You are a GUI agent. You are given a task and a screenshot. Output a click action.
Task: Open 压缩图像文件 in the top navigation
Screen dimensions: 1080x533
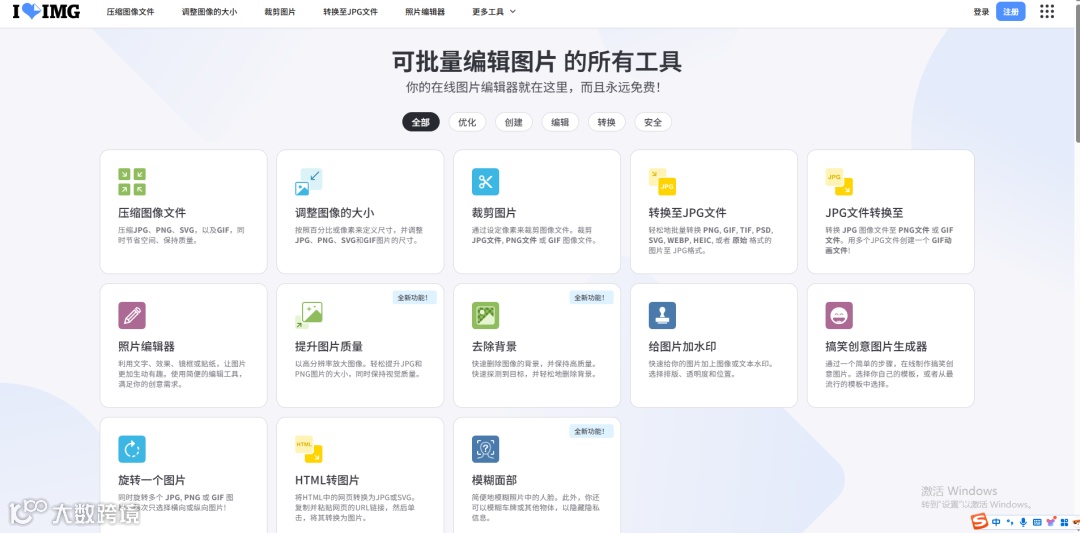click(x=131, y=12)
